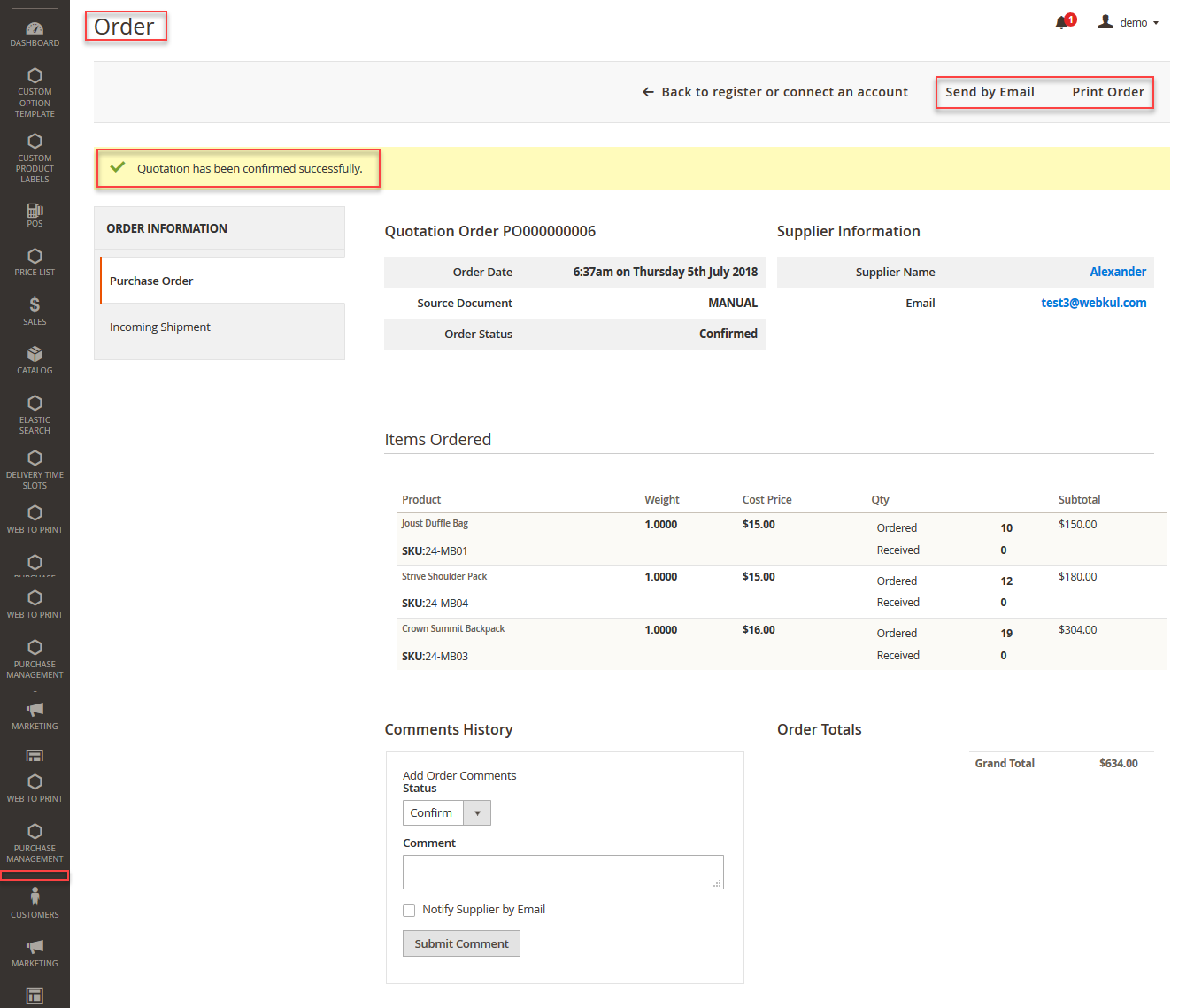Open supplier Alexander link
Image resolution: width=1194 pixels, height=1008 pixels.
(x=1117, y=272)
